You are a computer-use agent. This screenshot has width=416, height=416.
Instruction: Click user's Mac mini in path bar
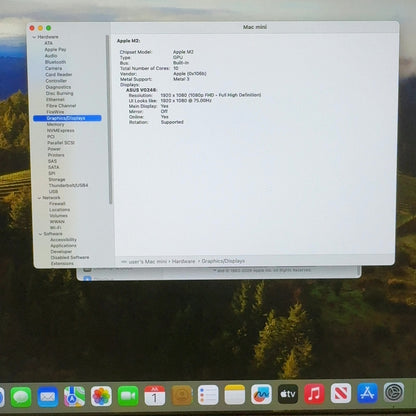[x=147, y=262]
